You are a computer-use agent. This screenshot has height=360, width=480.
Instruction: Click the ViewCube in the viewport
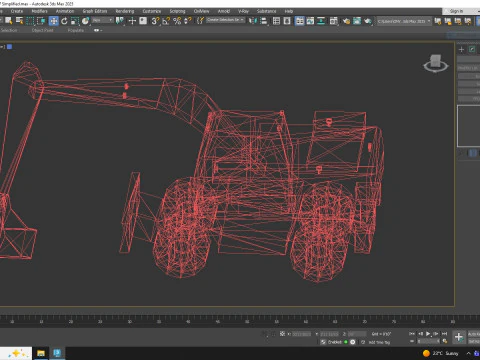(x=435, y=64)
